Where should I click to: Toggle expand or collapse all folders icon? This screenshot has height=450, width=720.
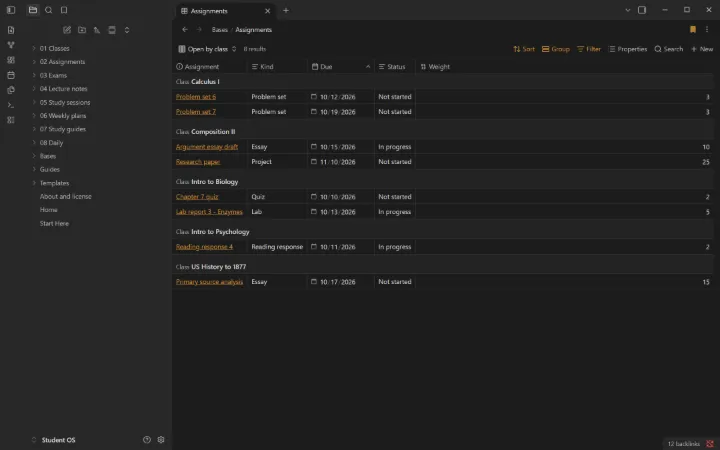pyautogui.click(x=127, y=30)
